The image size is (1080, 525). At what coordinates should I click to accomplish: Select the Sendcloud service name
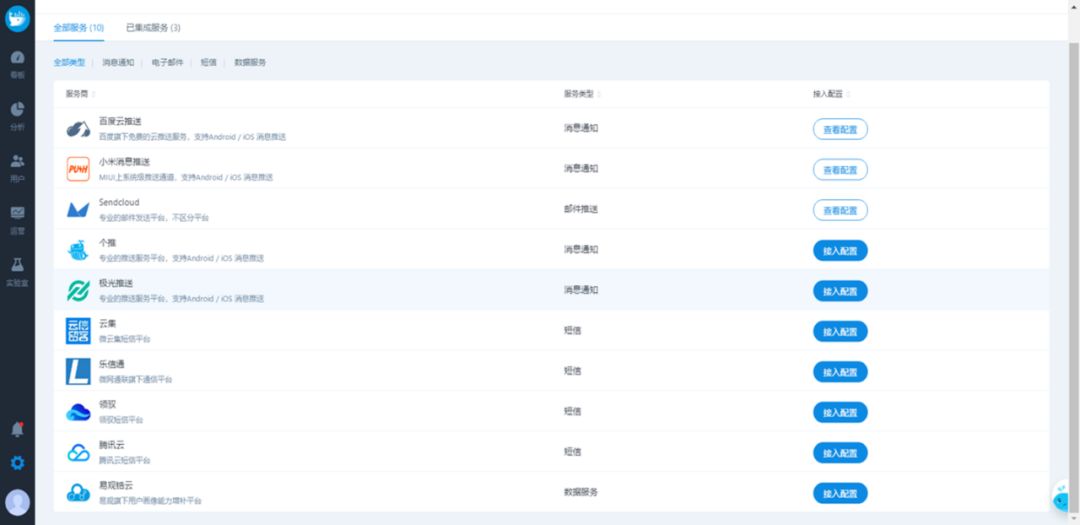(119, 203)
